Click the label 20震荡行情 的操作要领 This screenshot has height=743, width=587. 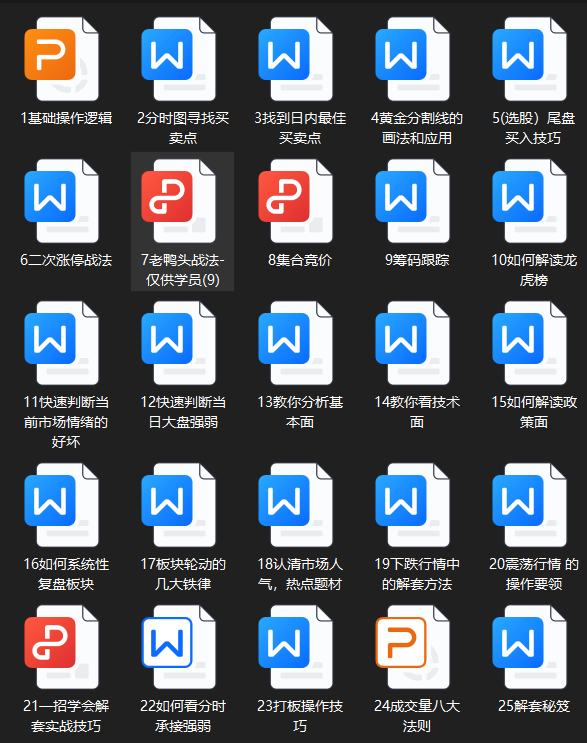[x=534, y=574]
